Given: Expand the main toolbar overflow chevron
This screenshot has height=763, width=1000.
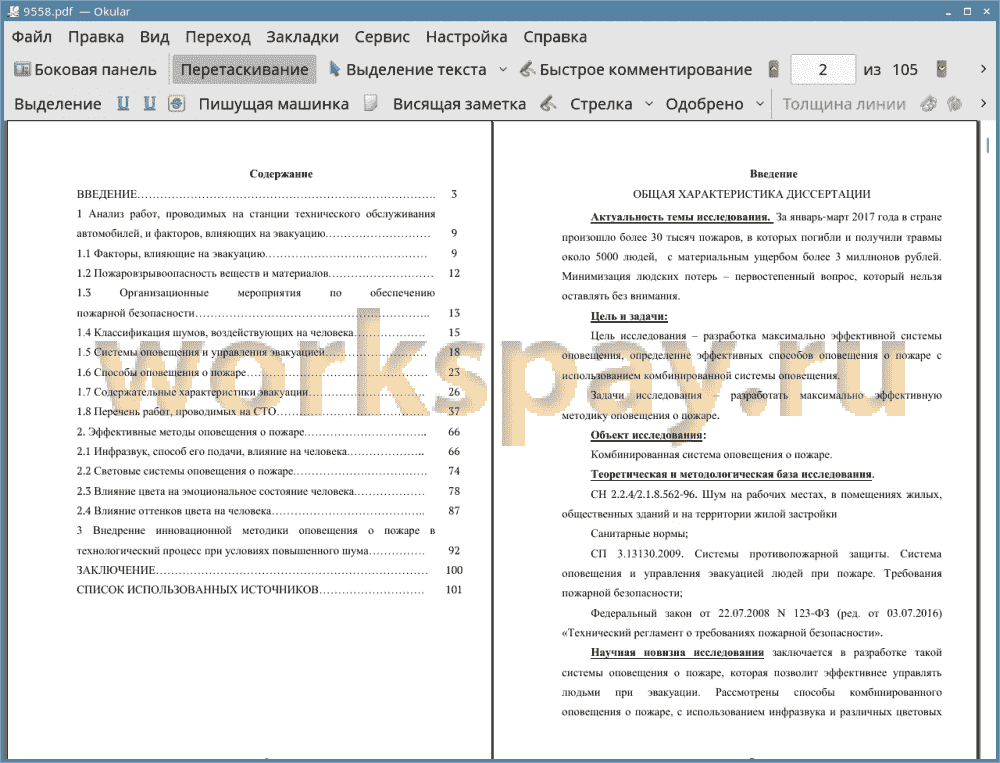Looking at the screenshot, I should (983, 69).
